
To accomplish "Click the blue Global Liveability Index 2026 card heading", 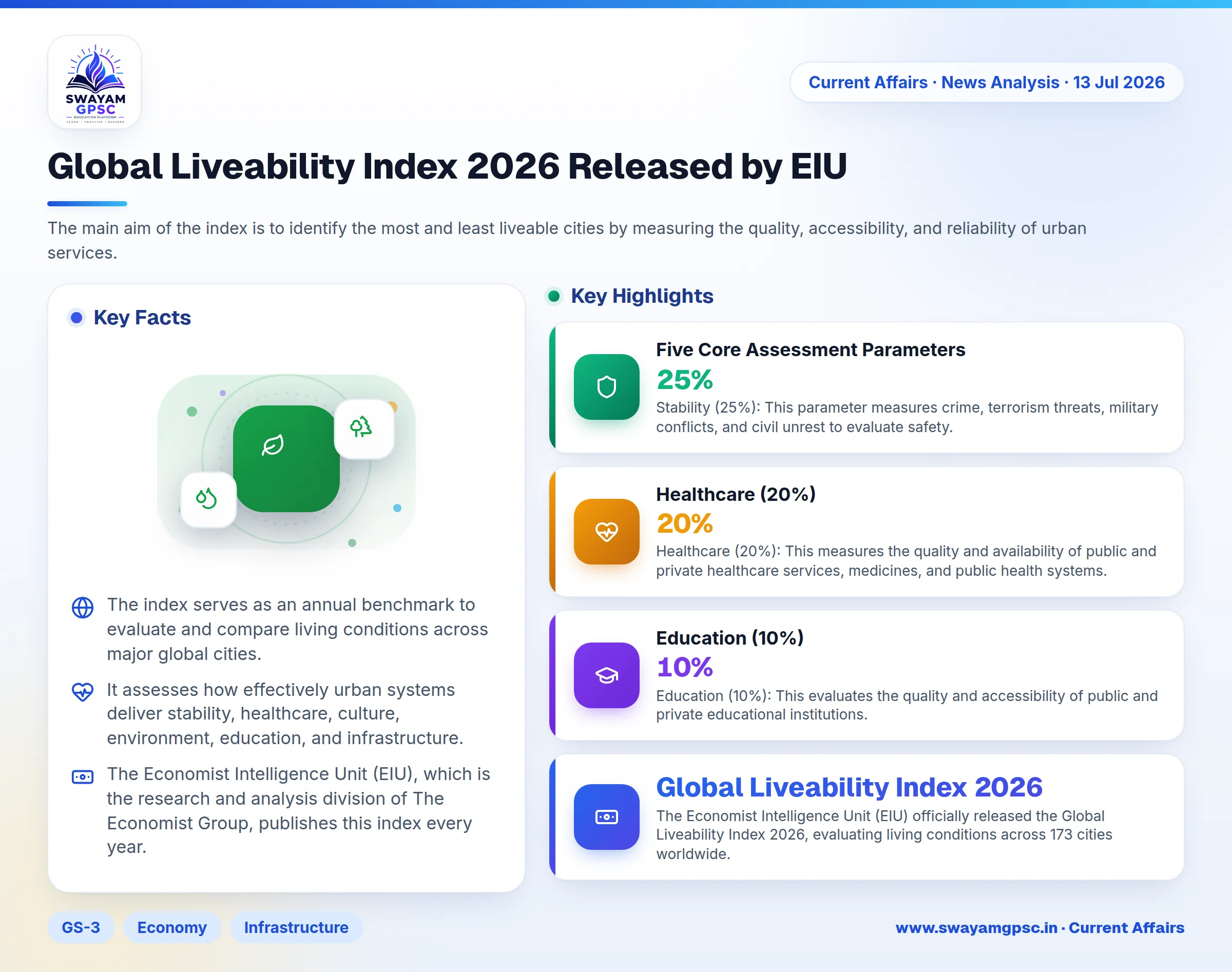I will coord(850,787).
